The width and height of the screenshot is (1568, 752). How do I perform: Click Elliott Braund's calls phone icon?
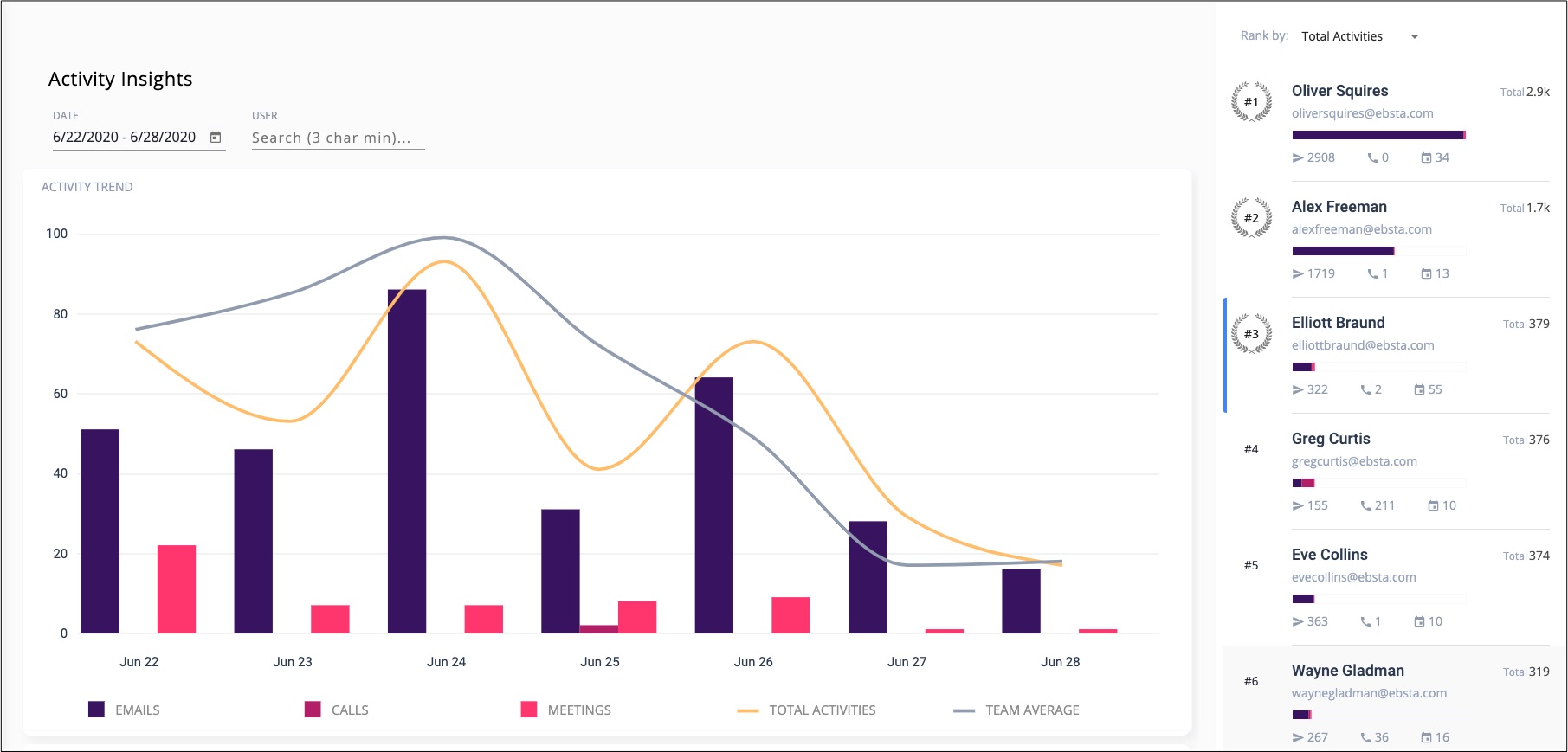1365,390
